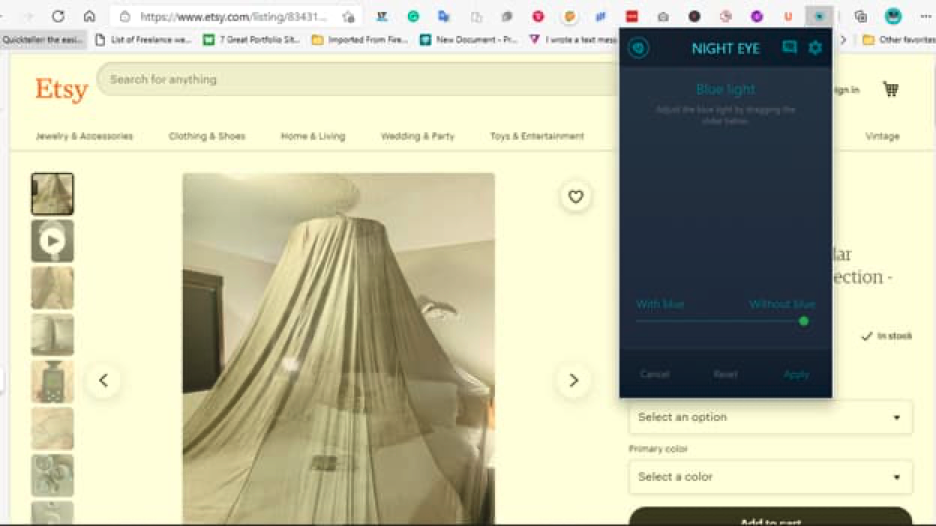
Task: View site info via the lock icon
Action: [x=125, y=17]
